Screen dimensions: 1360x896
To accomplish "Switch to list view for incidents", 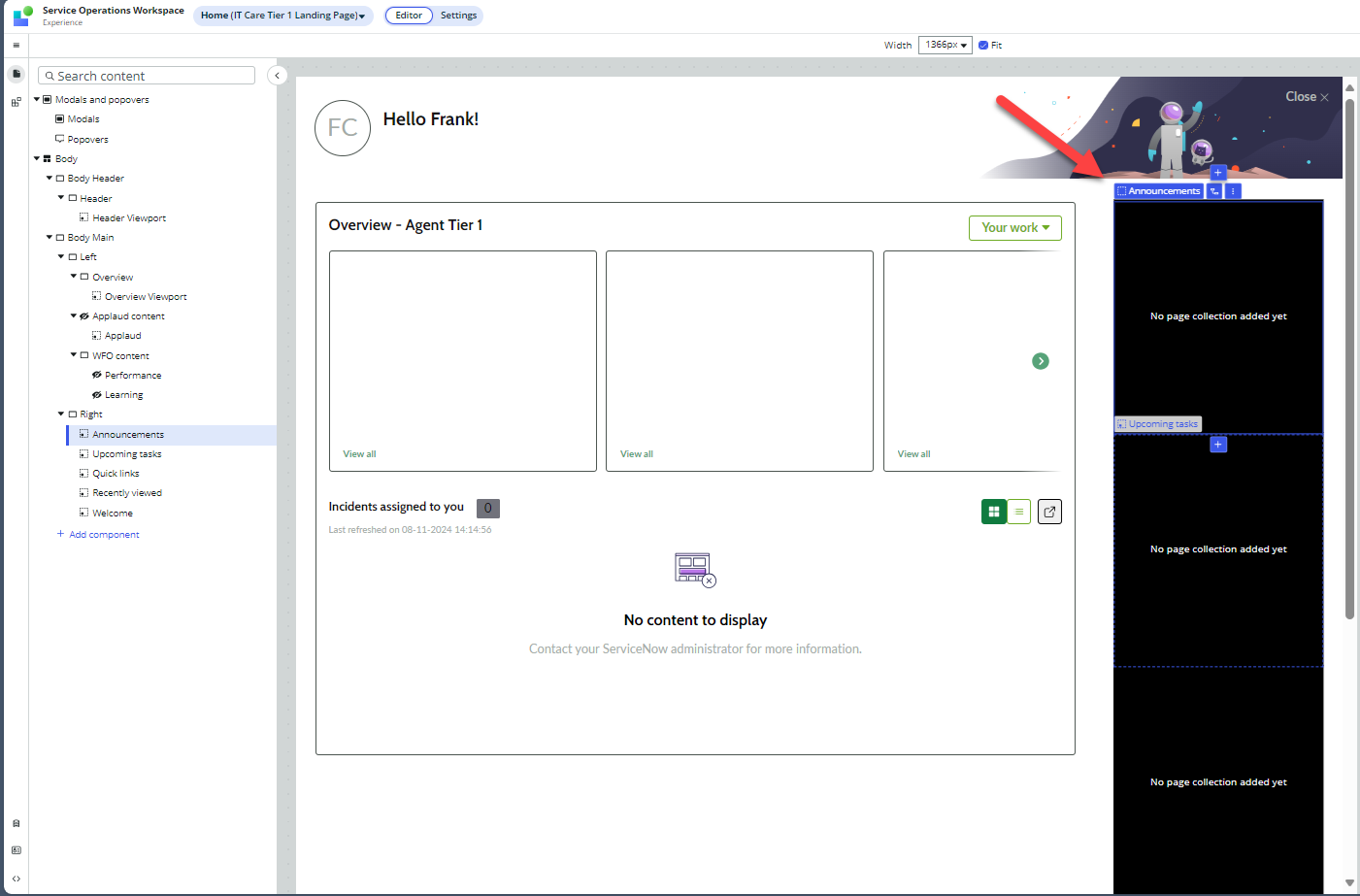I will [1019, 512].
